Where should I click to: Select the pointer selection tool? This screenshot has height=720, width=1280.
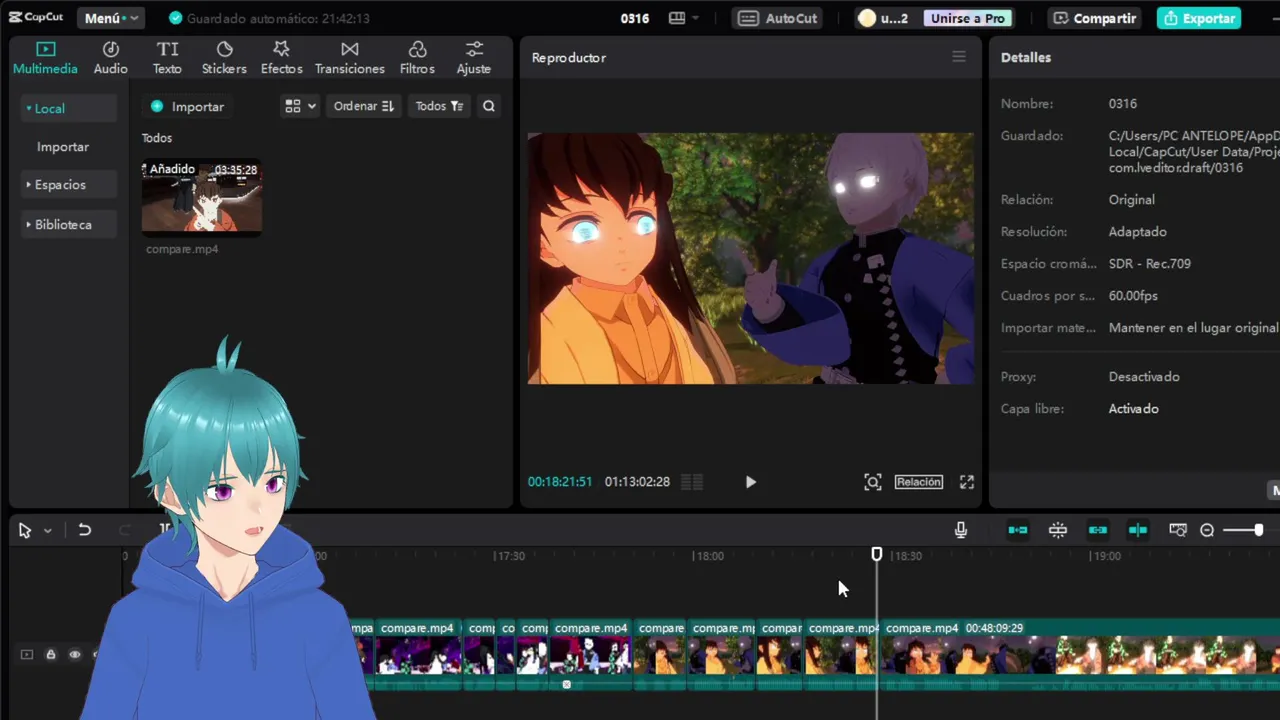point(25,530)
